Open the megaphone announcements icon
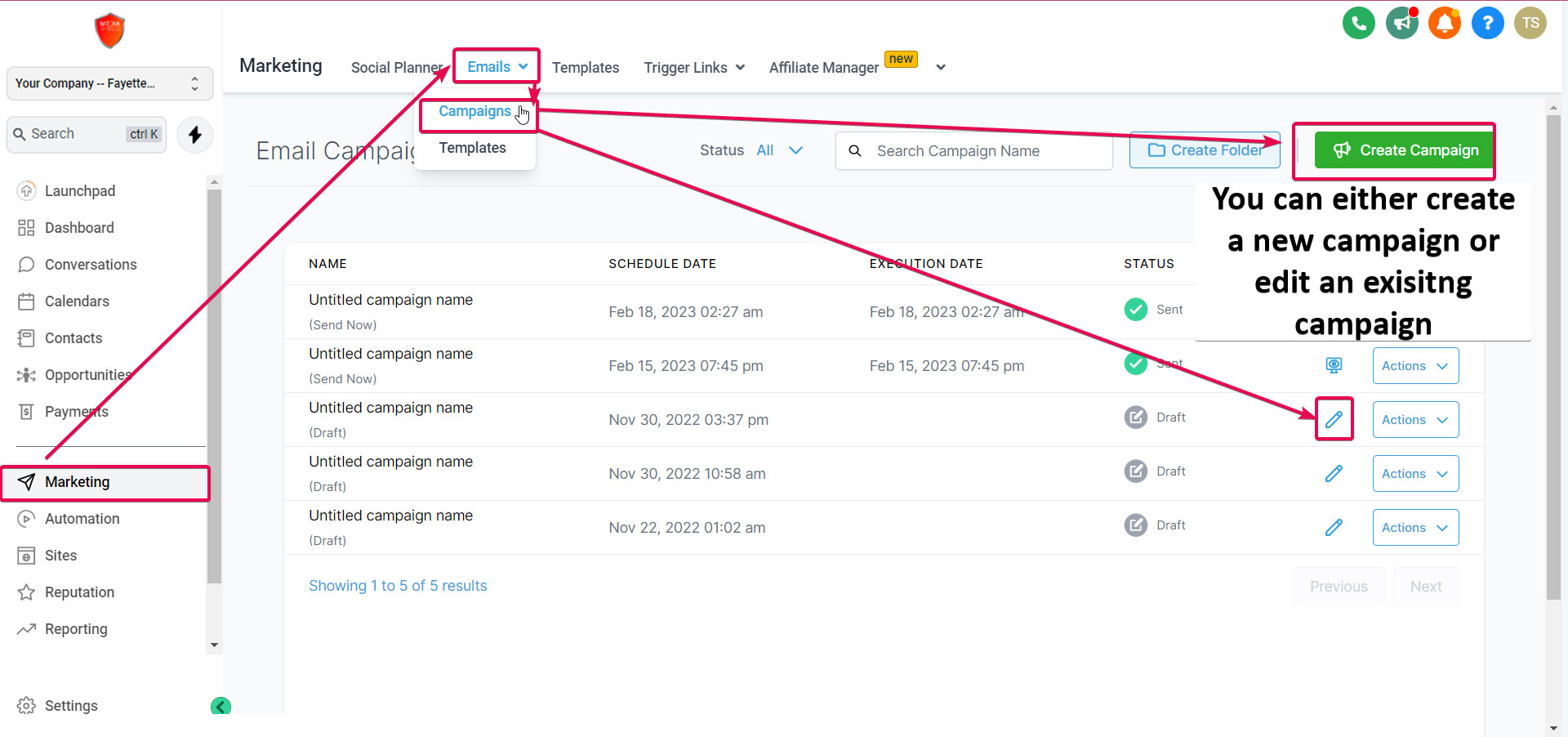This screenshot has height=737, width=1568. 1402,23
